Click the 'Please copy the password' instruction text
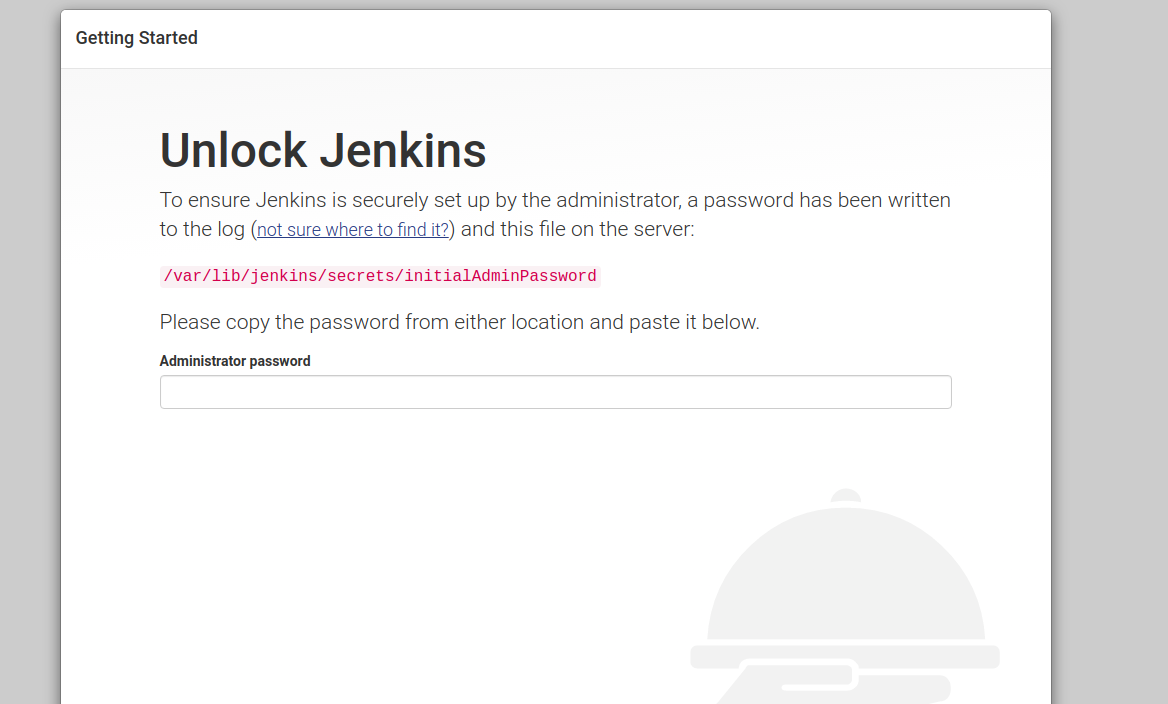The width and height of the screenshot is (1168, 704). pyautogui.click(x=460, y=322)
